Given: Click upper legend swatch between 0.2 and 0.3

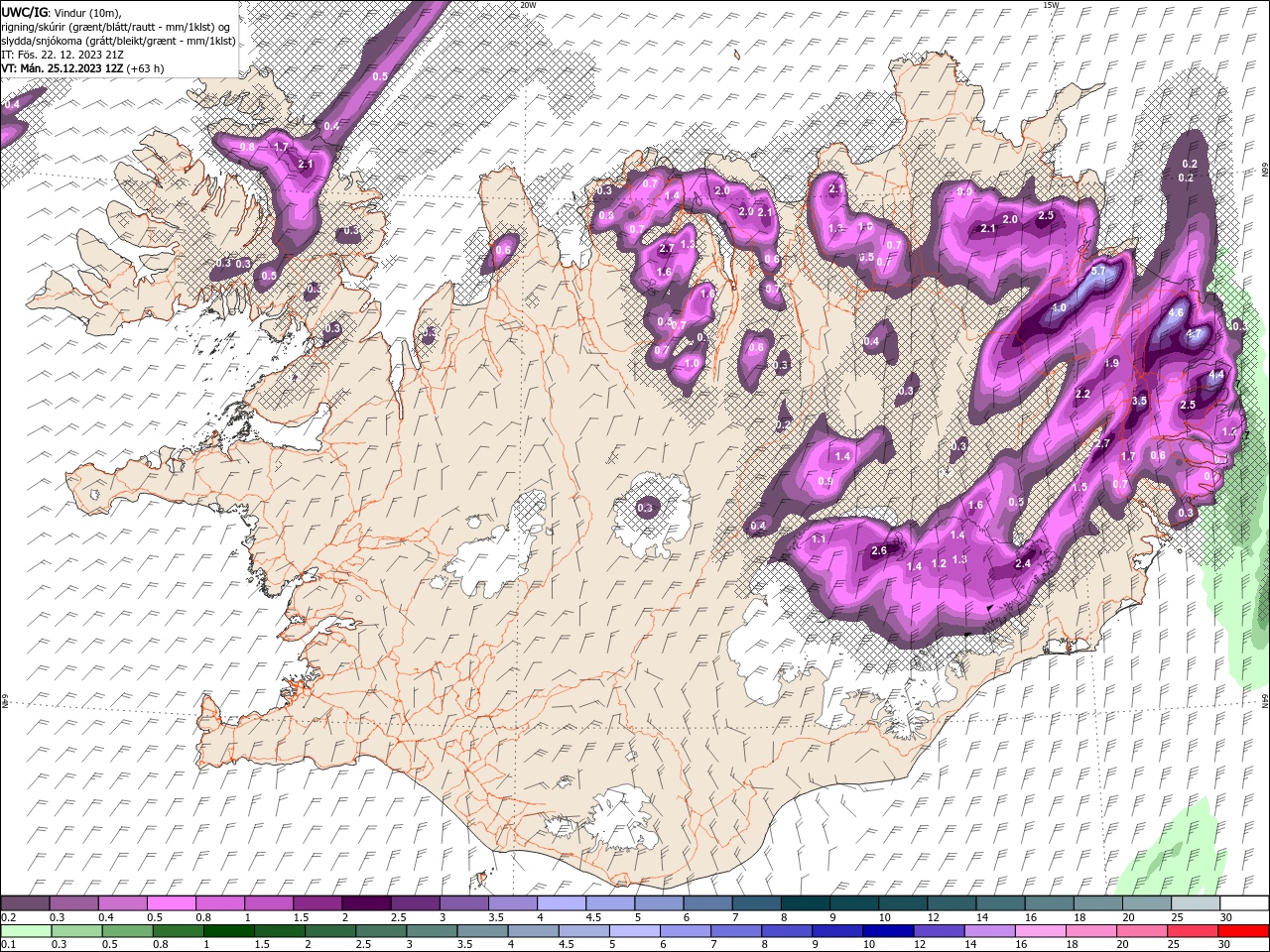Looking at the screenshot, I should click(x=25, y=903).
